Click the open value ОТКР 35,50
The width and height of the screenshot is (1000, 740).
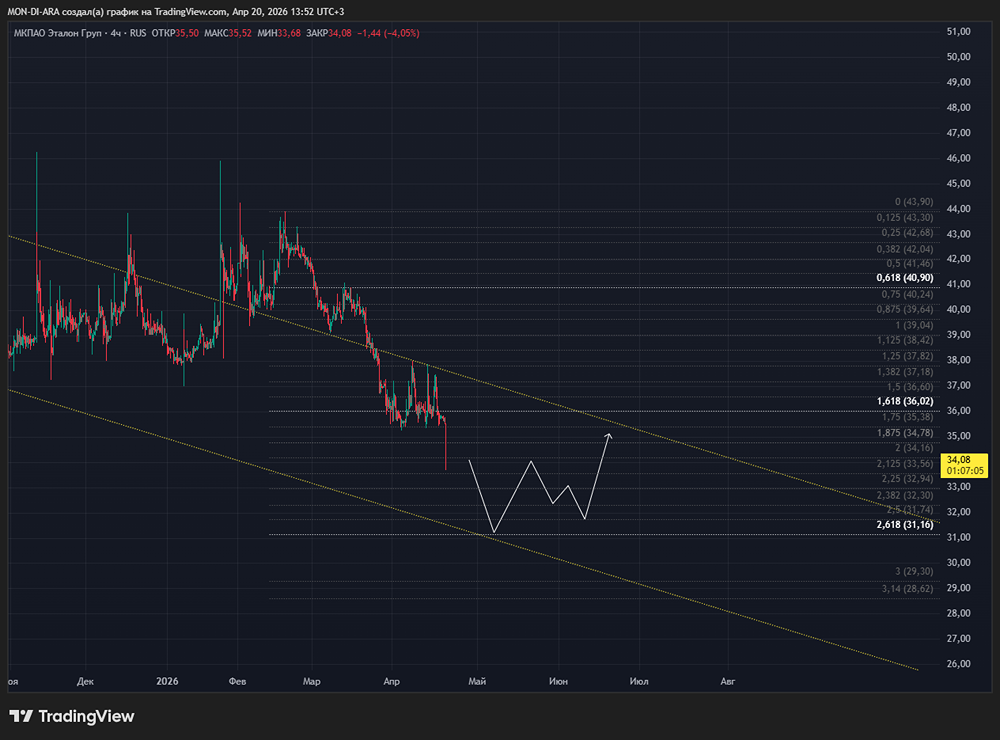click(175, 33)
